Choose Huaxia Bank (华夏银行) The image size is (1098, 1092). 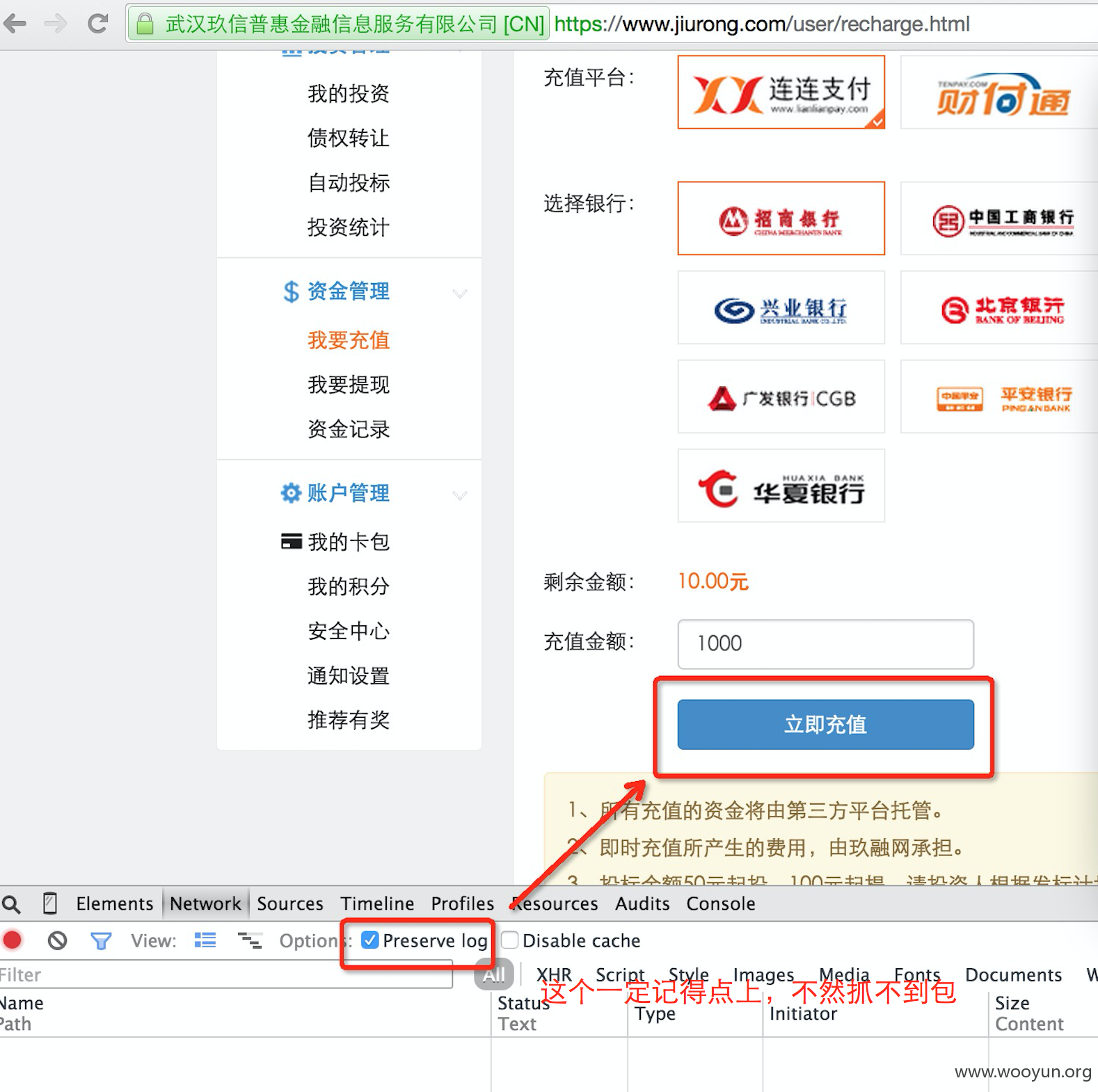point(781,485)
